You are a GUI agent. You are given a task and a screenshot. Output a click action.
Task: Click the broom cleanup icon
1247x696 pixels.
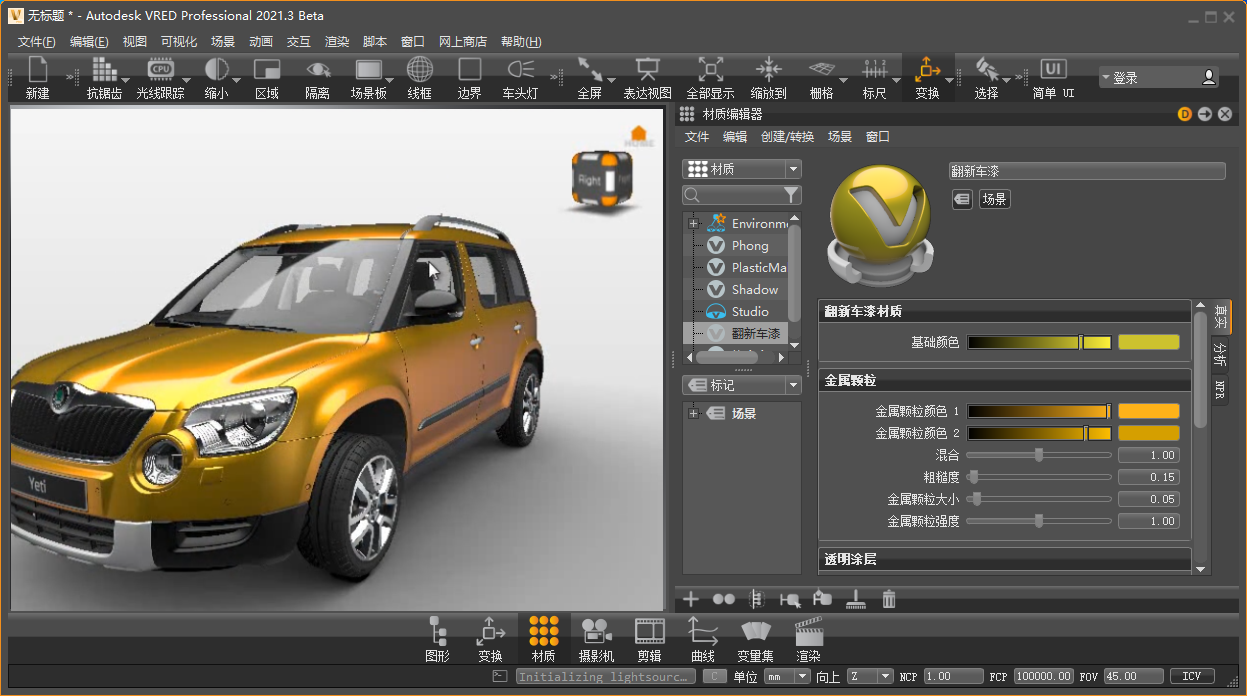pos(856,599)
